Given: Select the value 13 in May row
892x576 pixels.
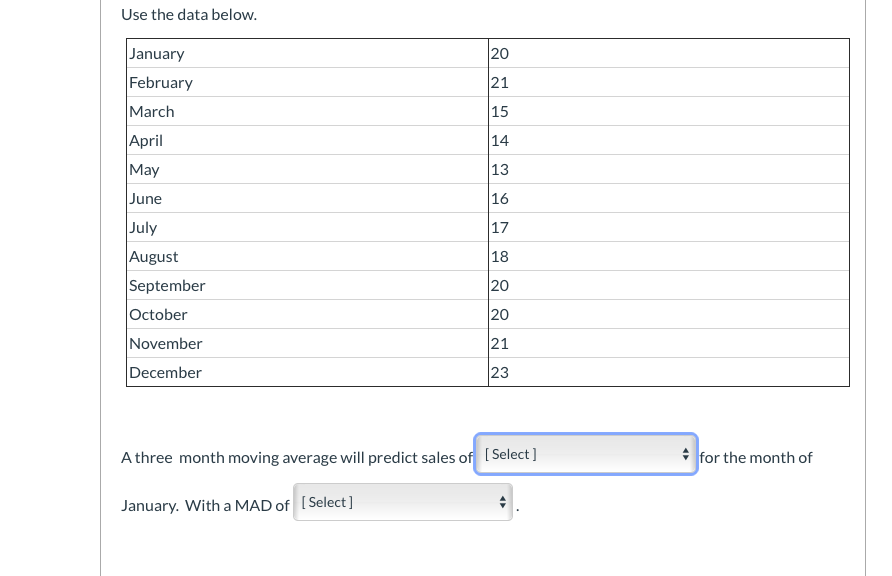Looking at the screenshot, I should pyautogui.click(x=500, y=170).
